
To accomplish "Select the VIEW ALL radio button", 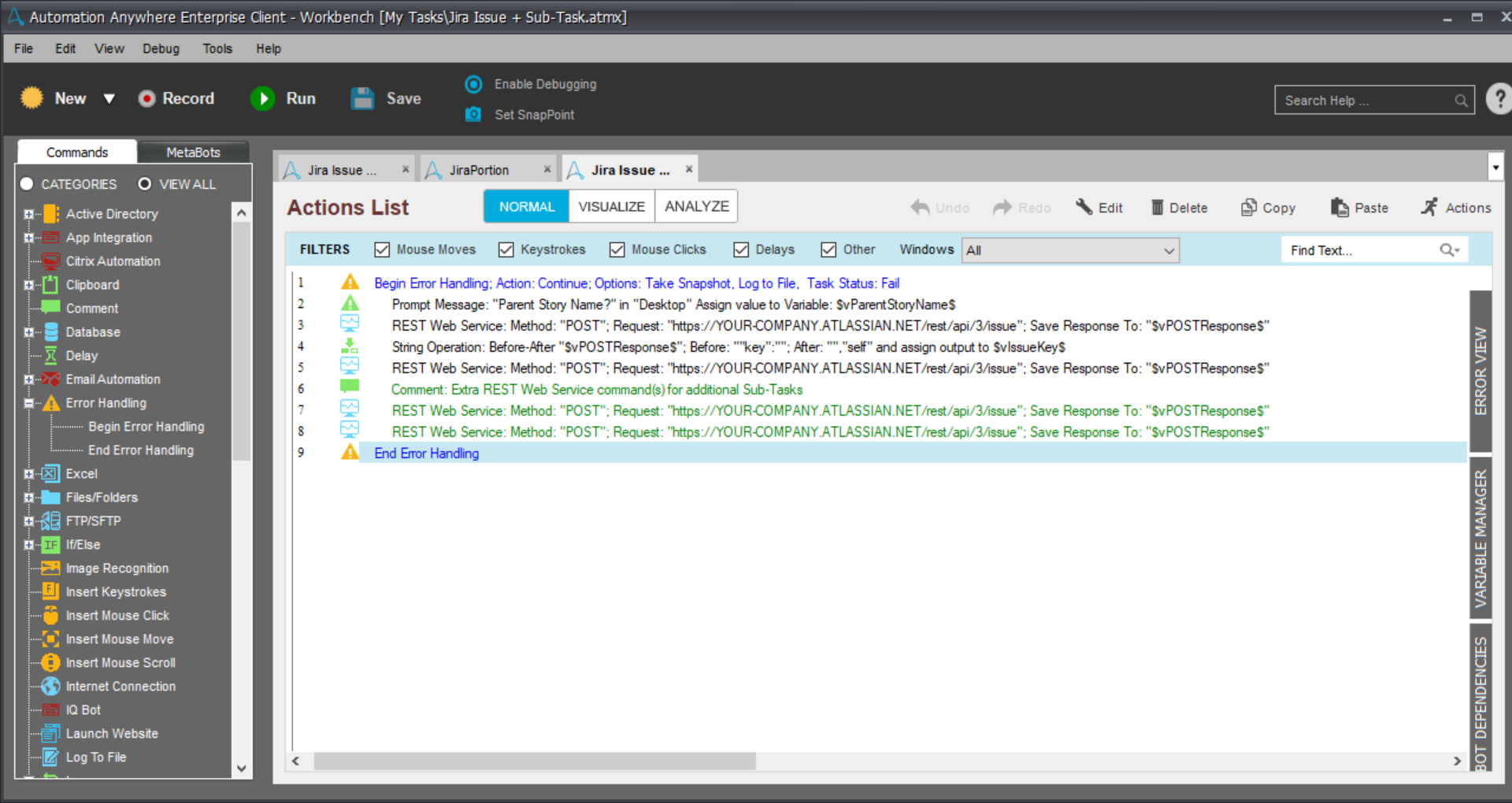I will (x=145, y=183).
